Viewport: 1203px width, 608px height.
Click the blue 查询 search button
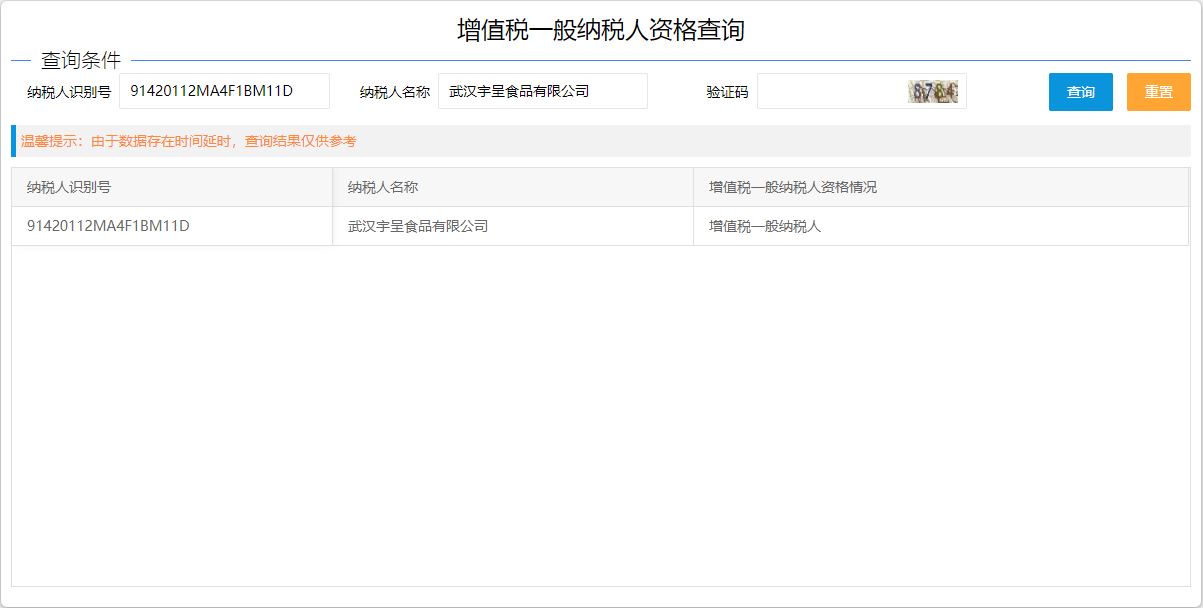pyautogui.click(x=1080, y=92)
